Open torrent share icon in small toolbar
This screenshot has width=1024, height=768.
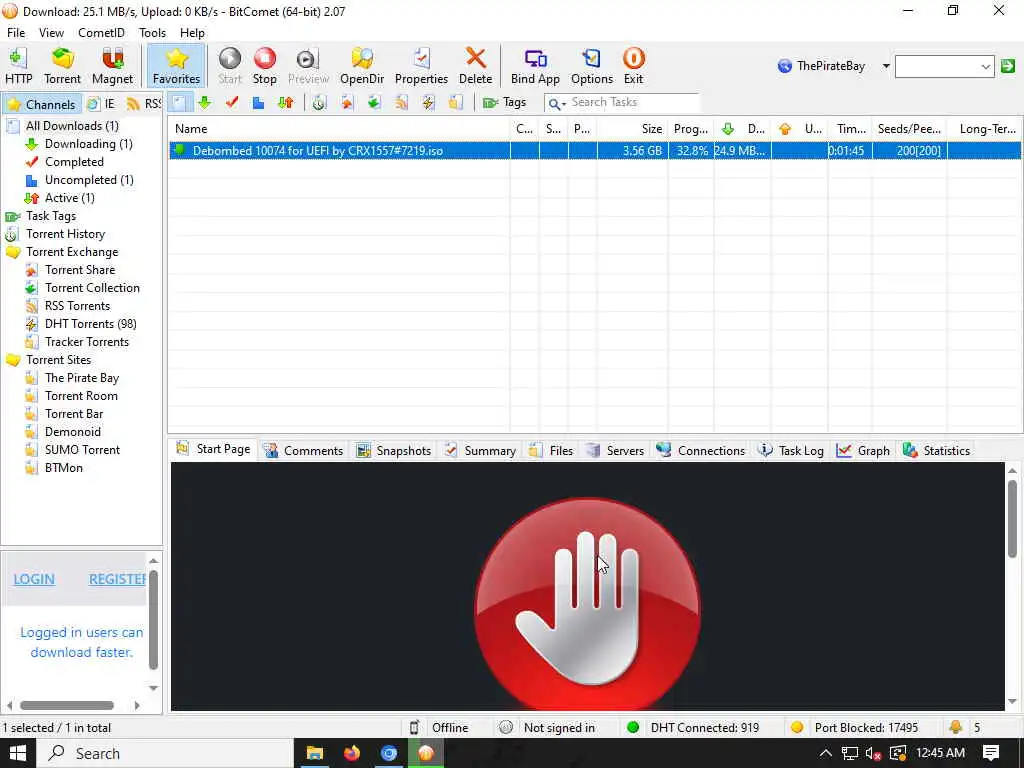click(x=347, y=103)
